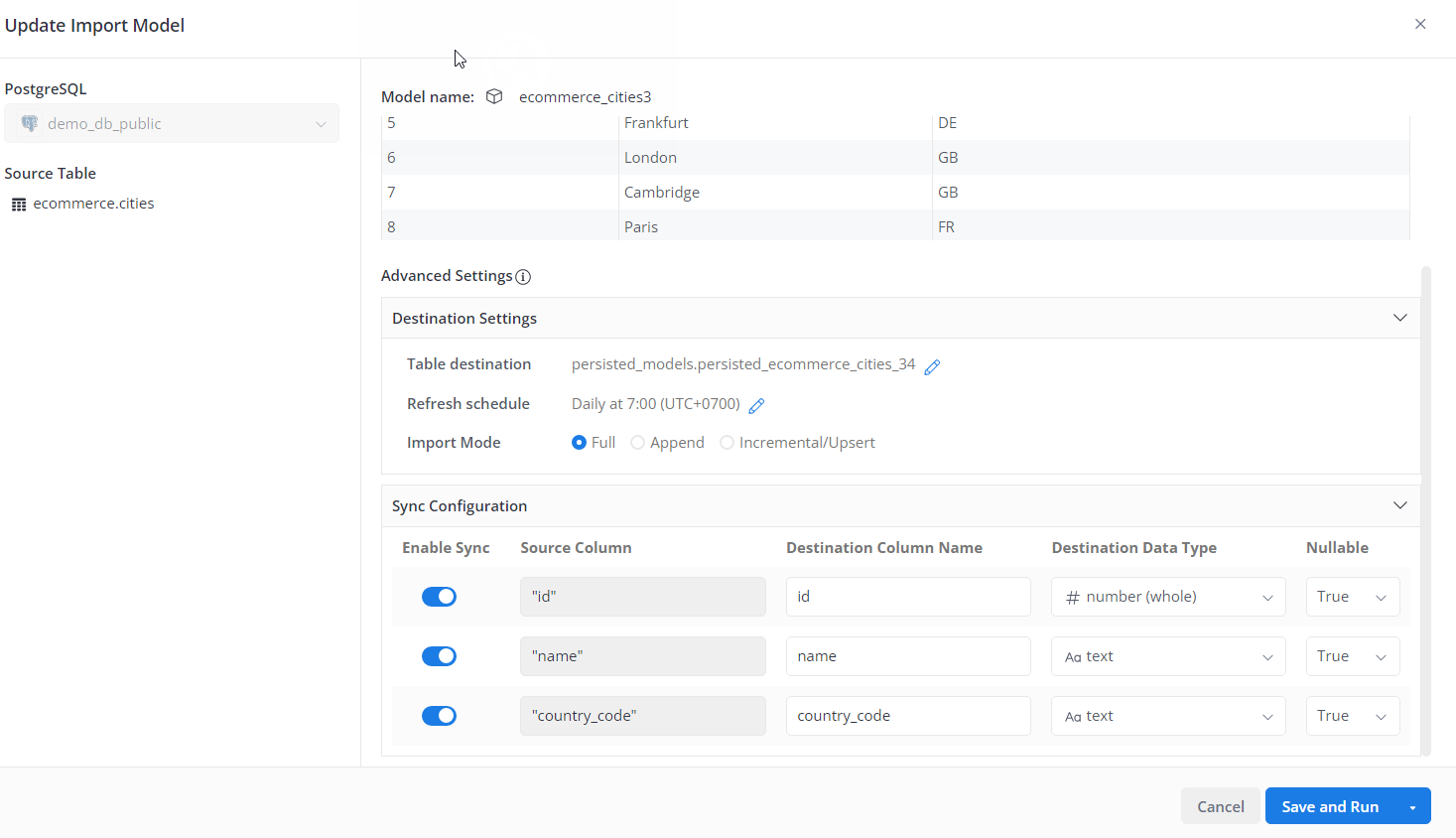Toggle sync for the "name" column
1456x838 pixels.
pos(439,656)
